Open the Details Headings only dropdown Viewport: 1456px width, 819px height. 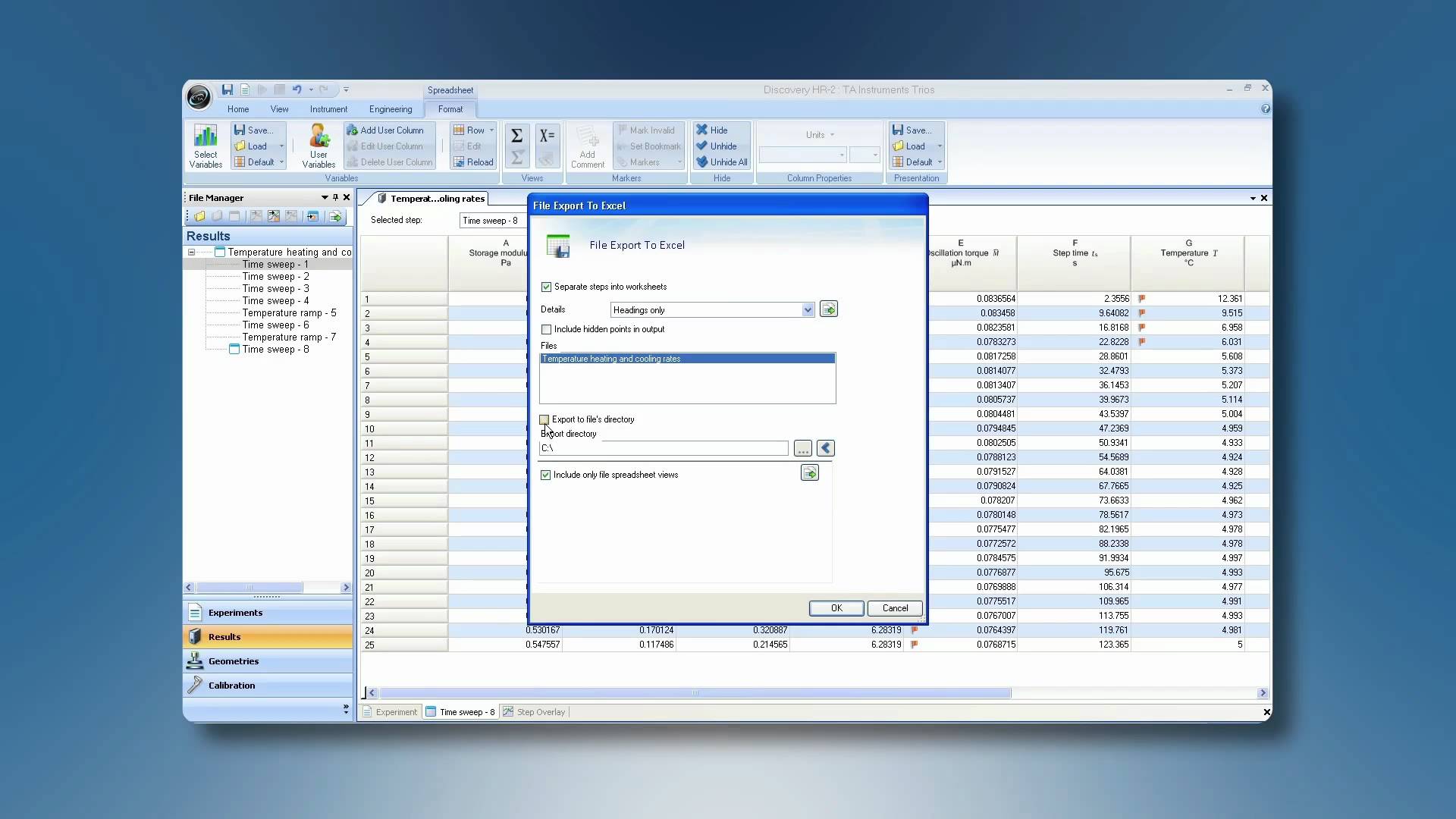click(807, 309)
